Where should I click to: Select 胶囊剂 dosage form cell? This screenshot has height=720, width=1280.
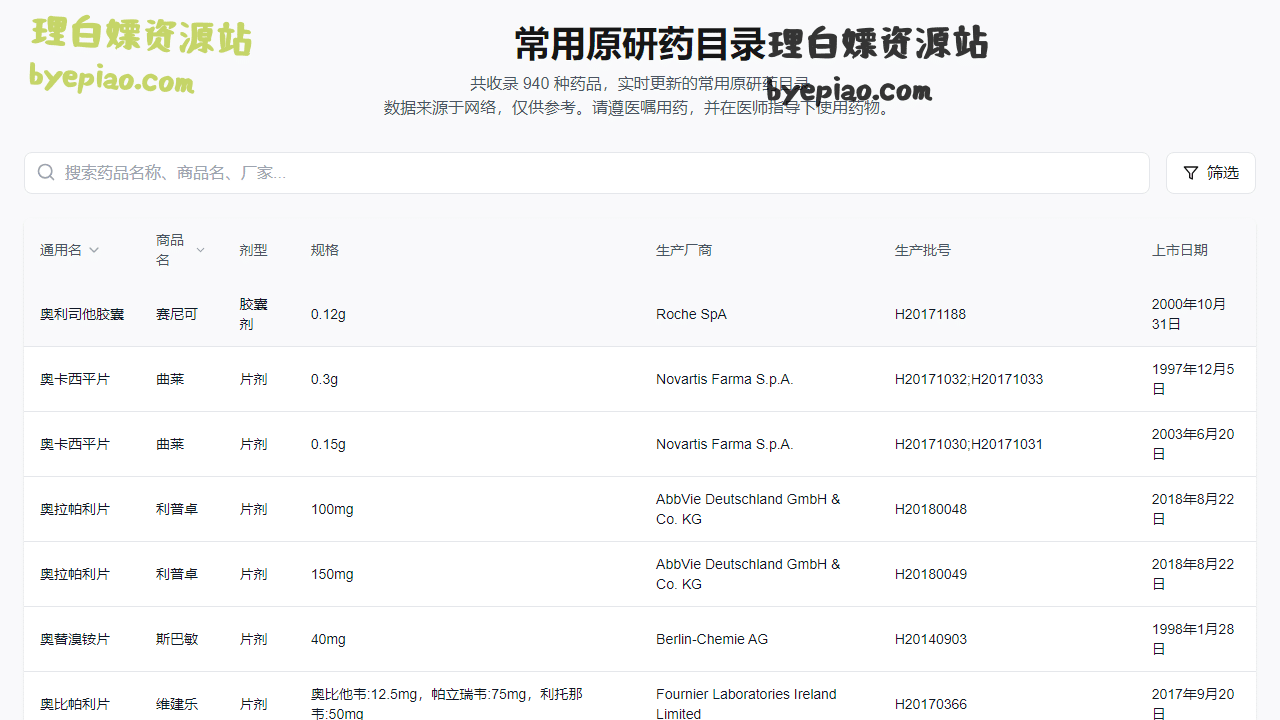254,314
